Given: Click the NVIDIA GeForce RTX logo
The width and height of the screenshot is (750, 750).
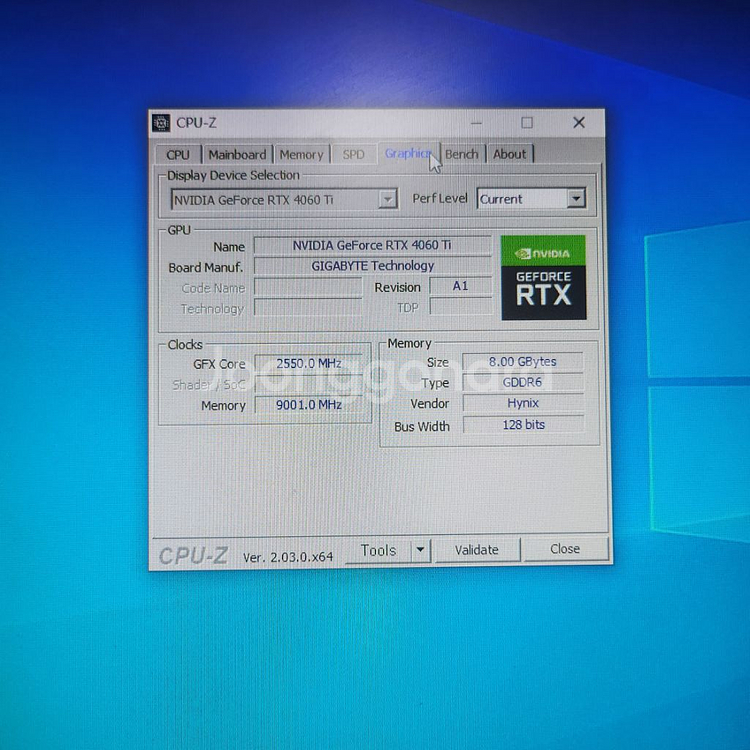Looking at the screenshot, I should (x=543, y=277).
